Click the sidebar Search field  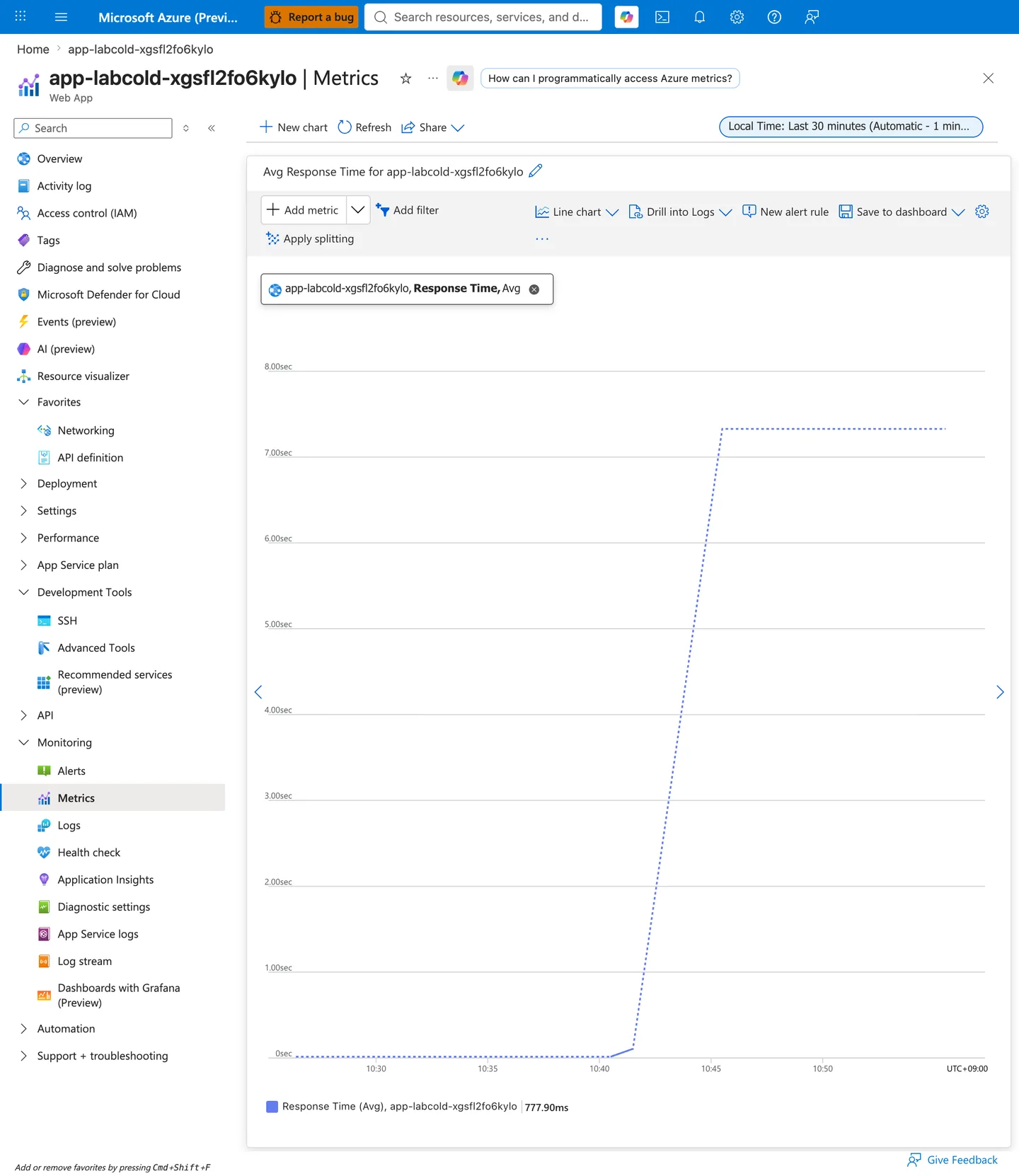[93, 128]
